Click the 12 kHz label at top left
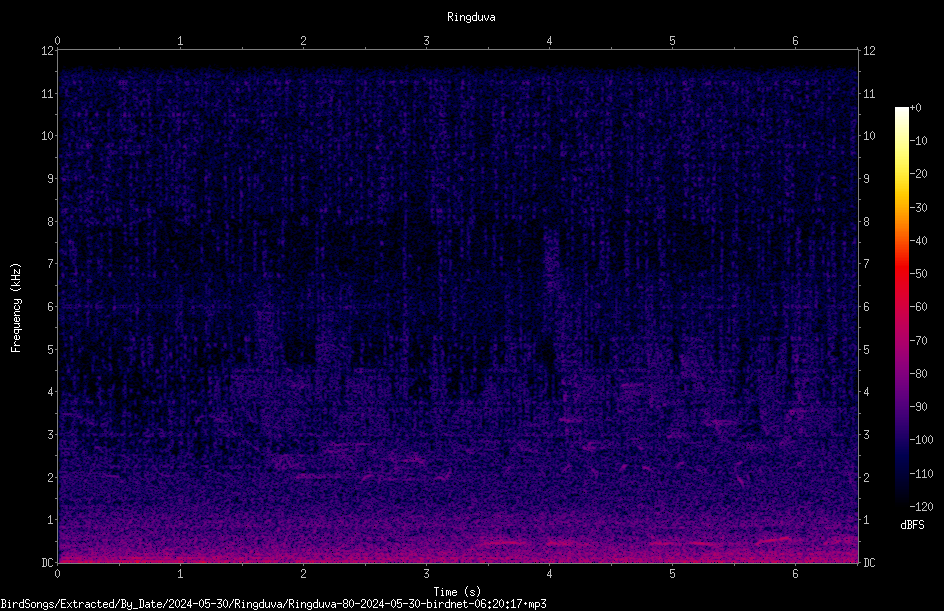The height and width of the screenshot is (611, 944). pos(48,51)
